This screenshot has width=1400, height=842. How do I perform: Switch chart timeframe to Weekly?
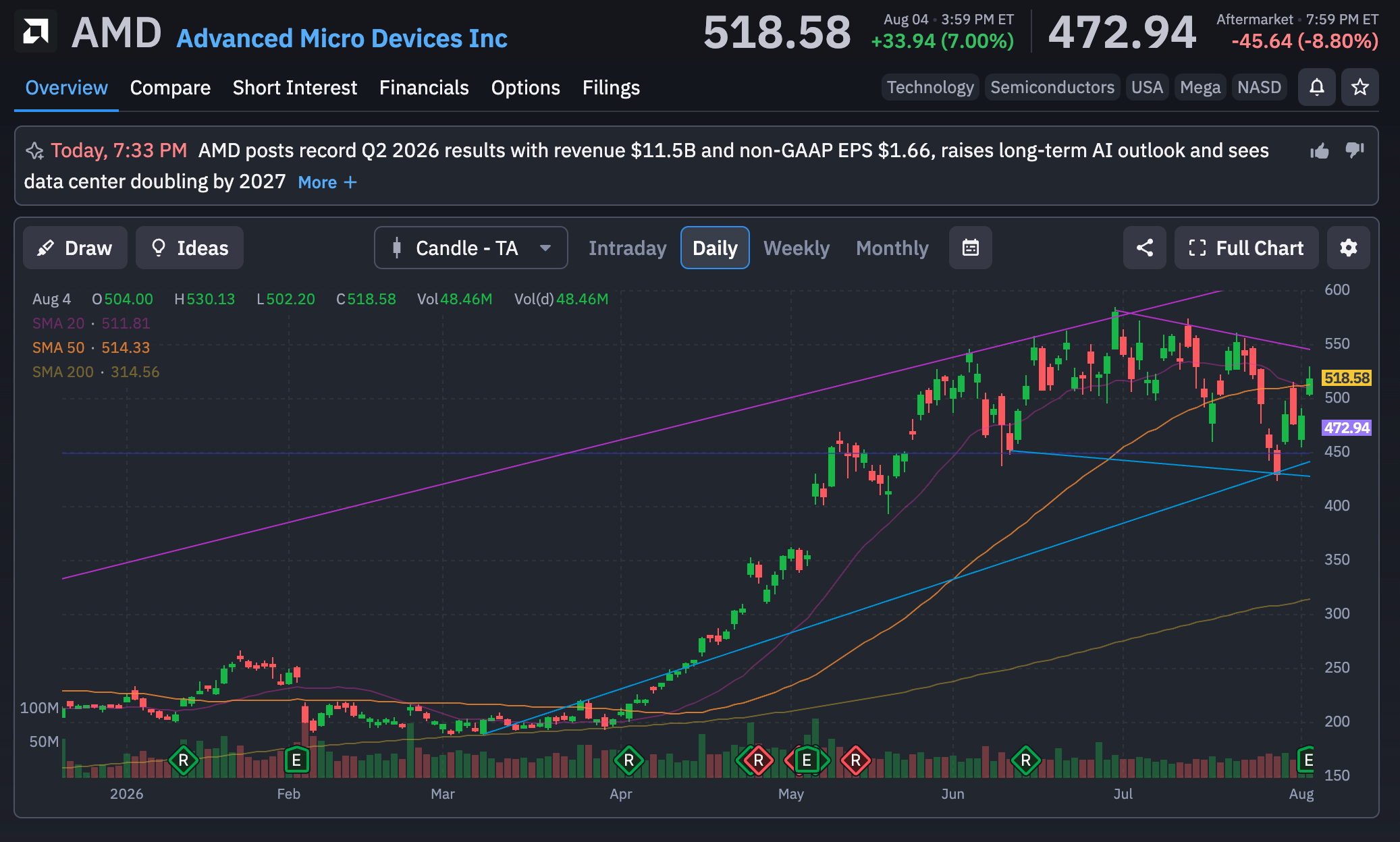(796, 248)
